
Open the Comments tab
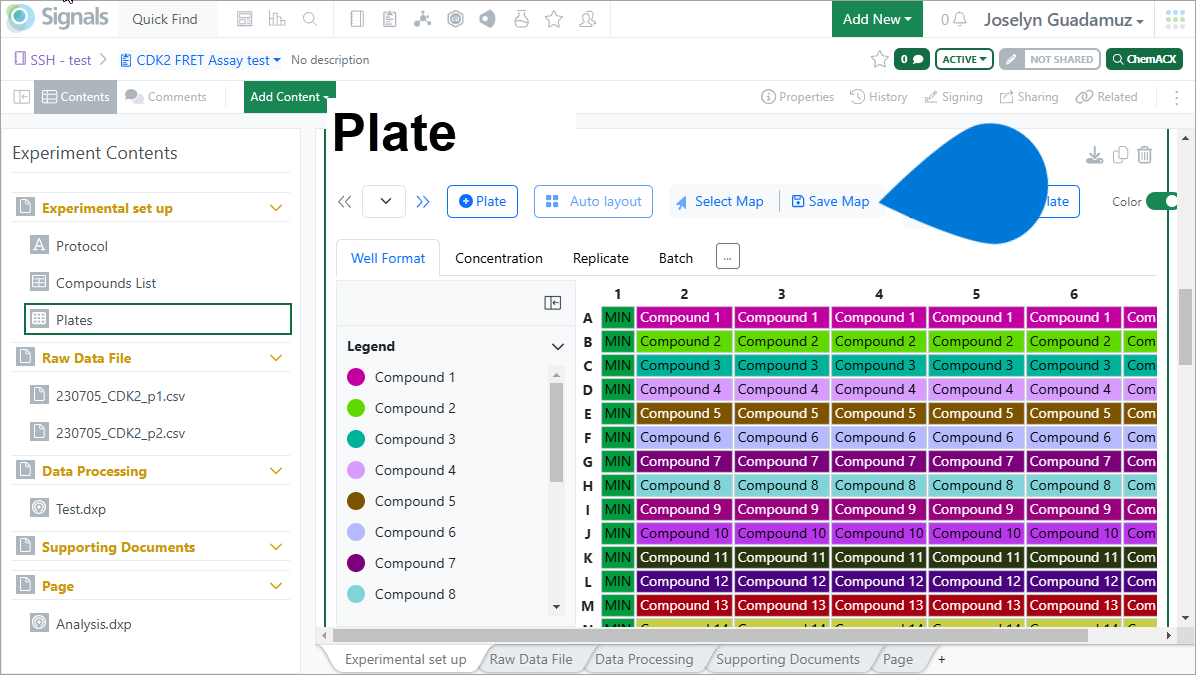(x=166, y=97)
